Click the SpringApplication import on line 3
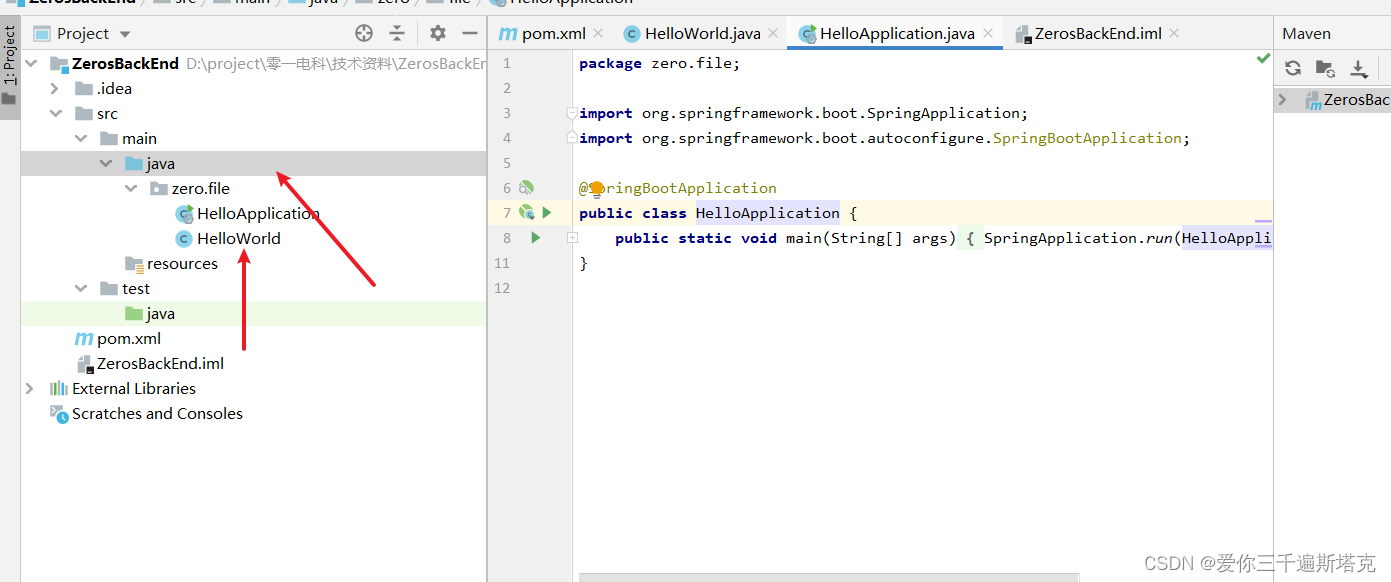 tap(803, 113)
